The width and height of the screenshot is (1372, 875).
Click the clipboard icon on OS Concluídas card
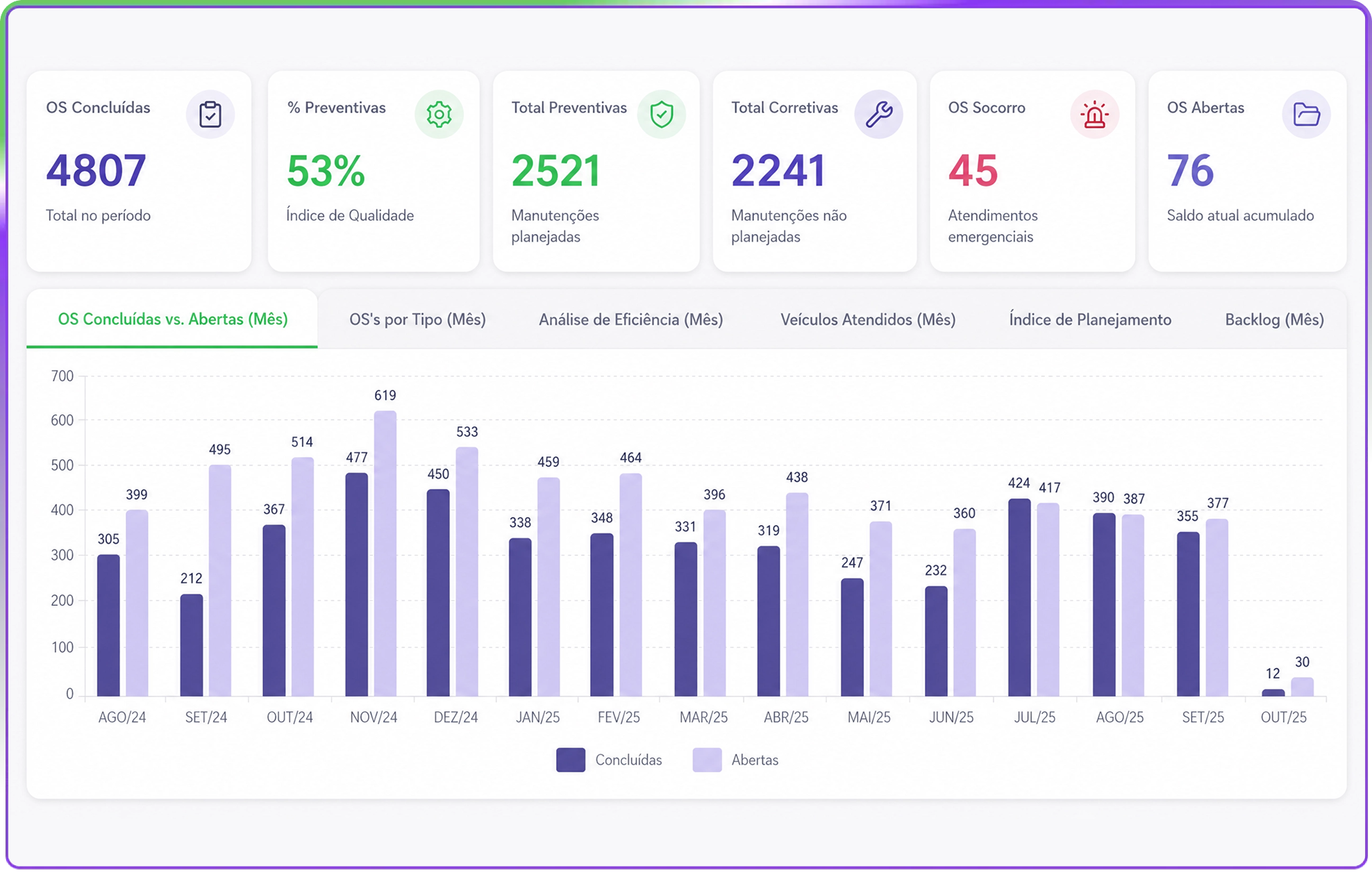(210, 115)
